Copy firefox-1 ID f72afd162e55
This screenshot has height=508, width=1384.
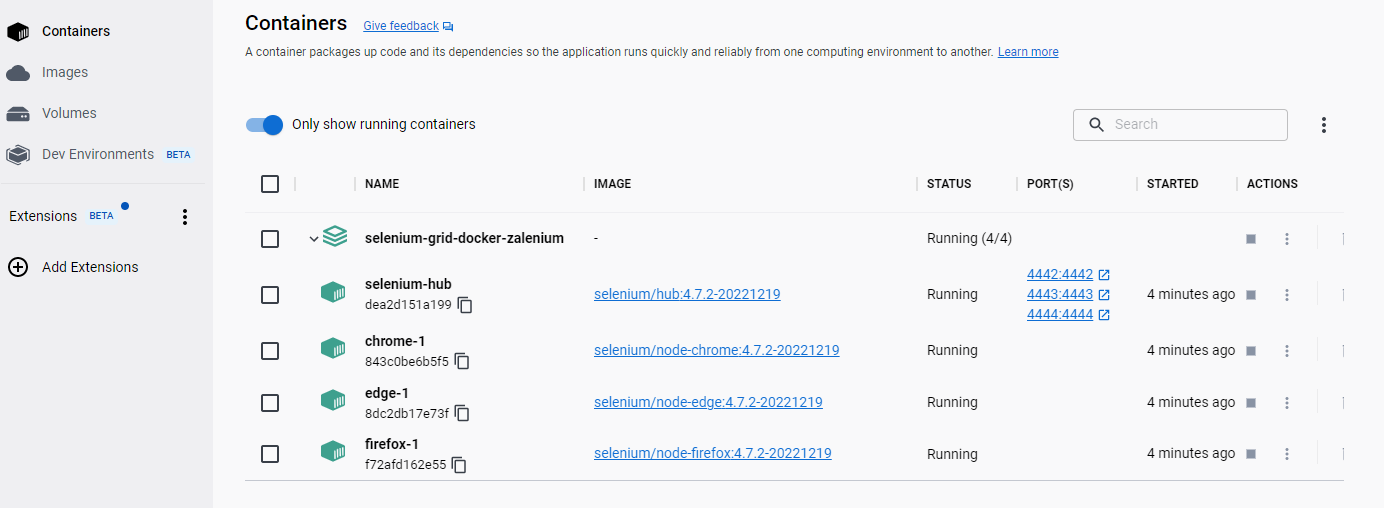click(459, 465)
